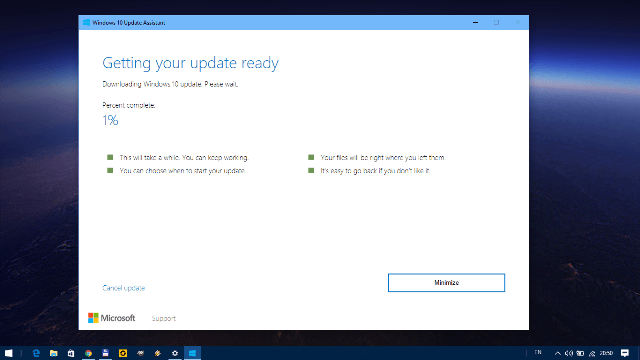The height and width of the screenshot is (360, 640).
Task: Open the floppy disk app in the taskbar
Action: (105, 353)
